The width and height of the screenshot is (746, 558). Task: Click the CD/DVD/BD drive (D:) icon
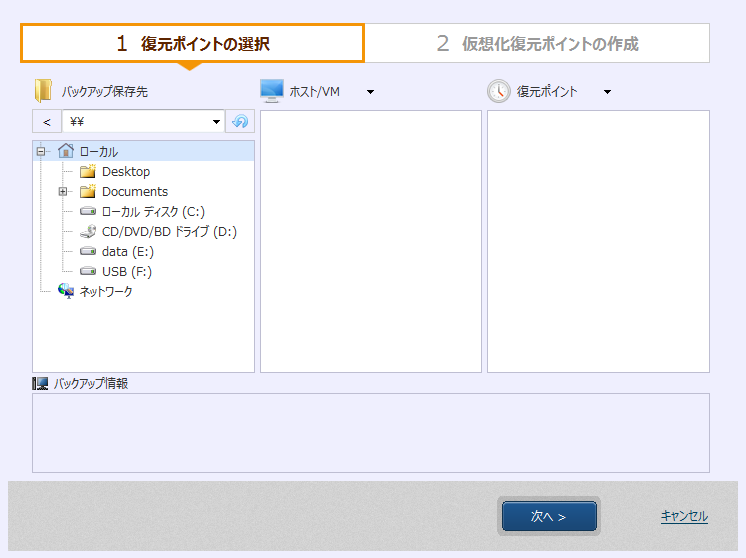point(88,232)
